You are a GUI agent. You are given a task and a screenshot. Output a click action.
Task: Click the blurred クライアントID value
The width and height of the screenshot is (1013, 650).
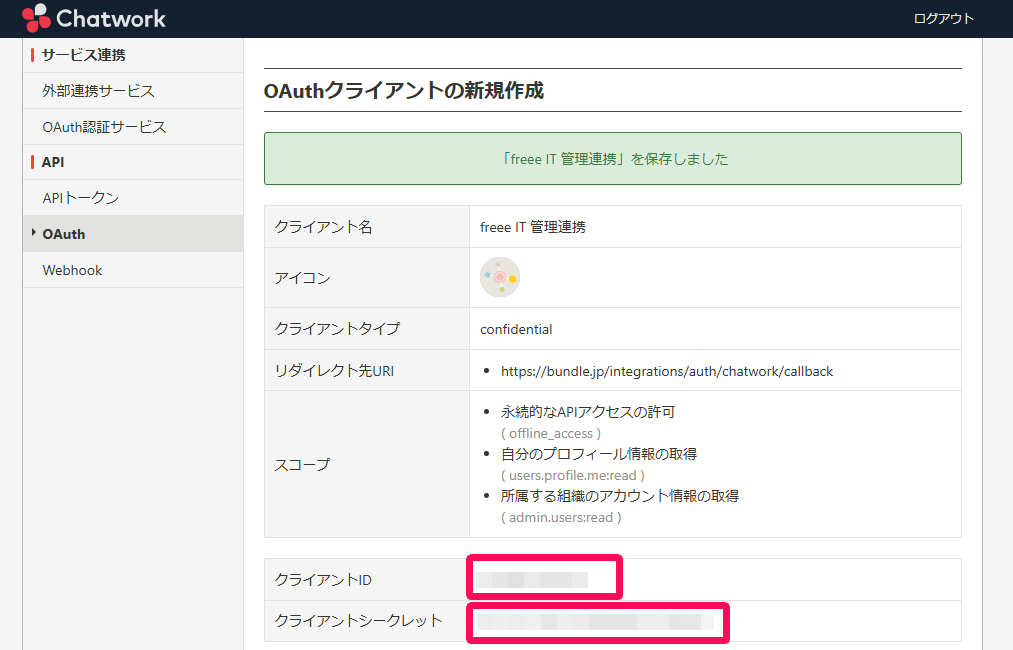click(x=532, y=580)
